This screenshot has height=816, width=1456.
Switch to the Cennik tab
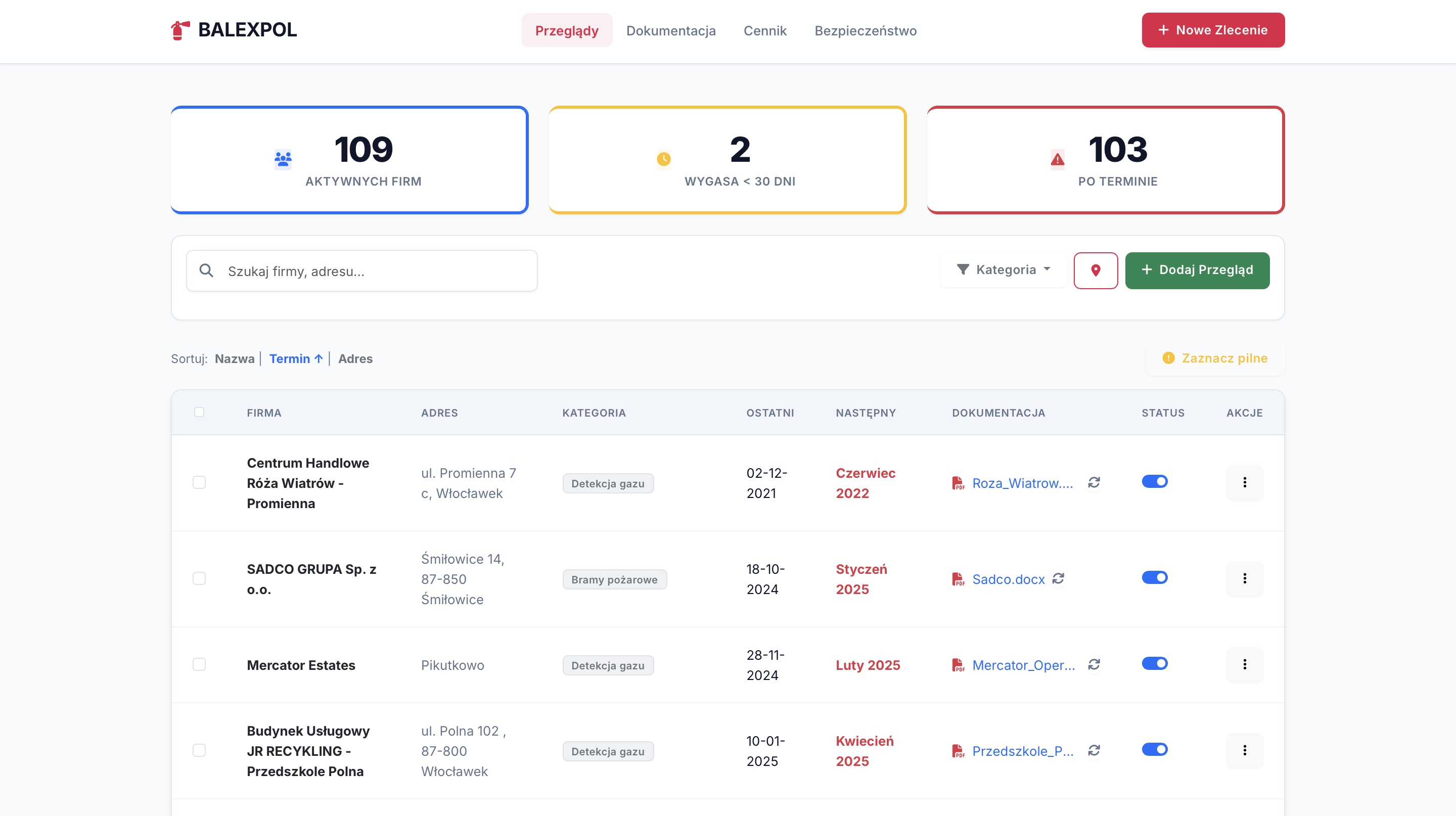764,30
